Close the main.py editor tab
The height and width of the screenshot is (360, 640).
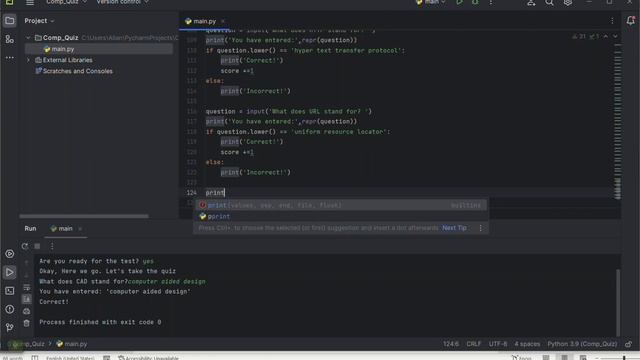point(223,21)
